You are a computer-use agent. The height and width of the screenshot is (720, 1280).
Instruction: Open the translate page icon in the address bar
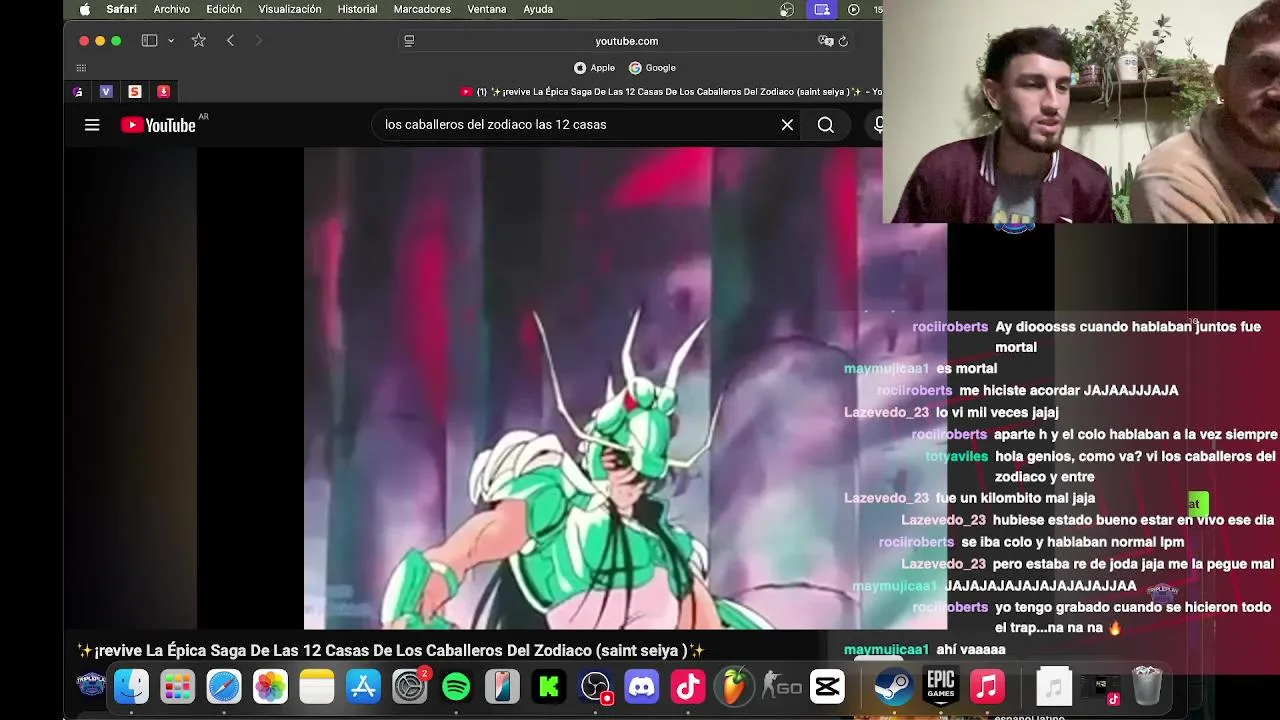tap(825, 41)
